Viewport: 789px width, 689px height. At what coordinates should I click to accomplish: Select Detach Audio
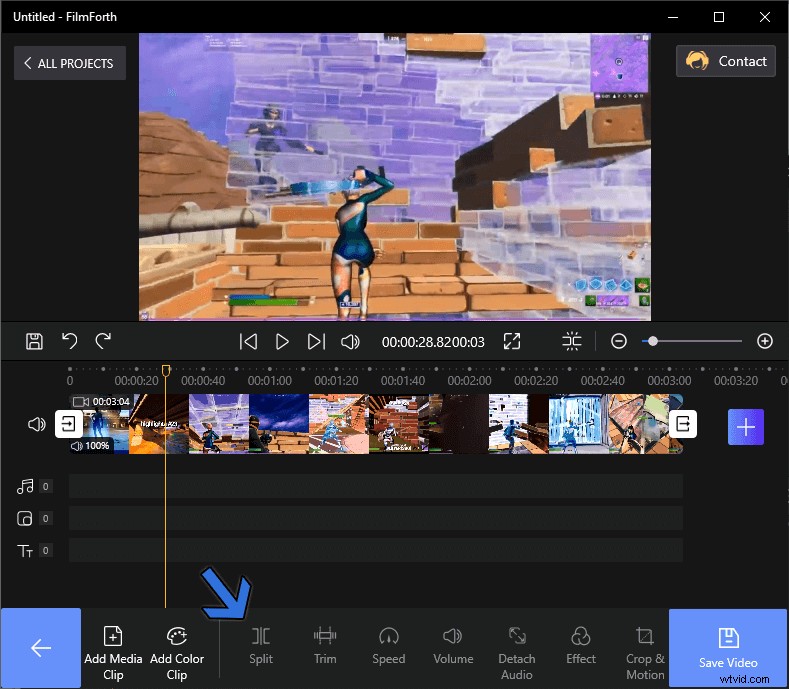517,653
